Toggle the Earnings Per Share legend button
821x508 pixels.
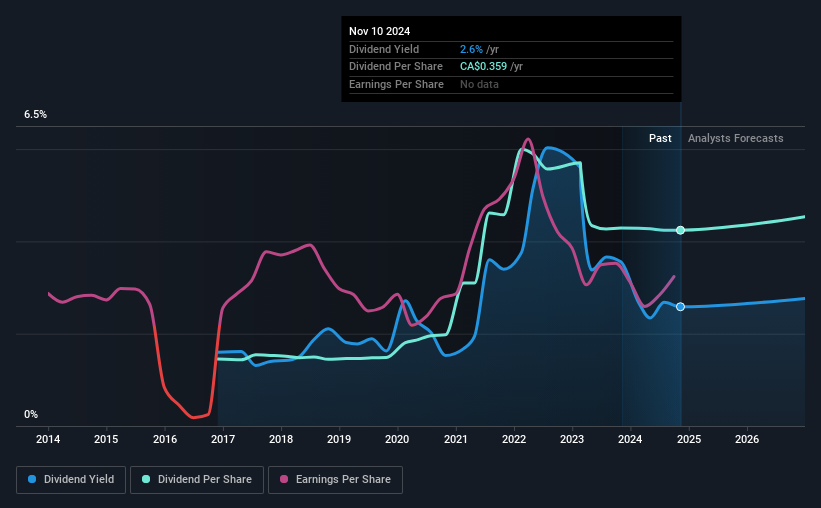(x=335, y=480)
